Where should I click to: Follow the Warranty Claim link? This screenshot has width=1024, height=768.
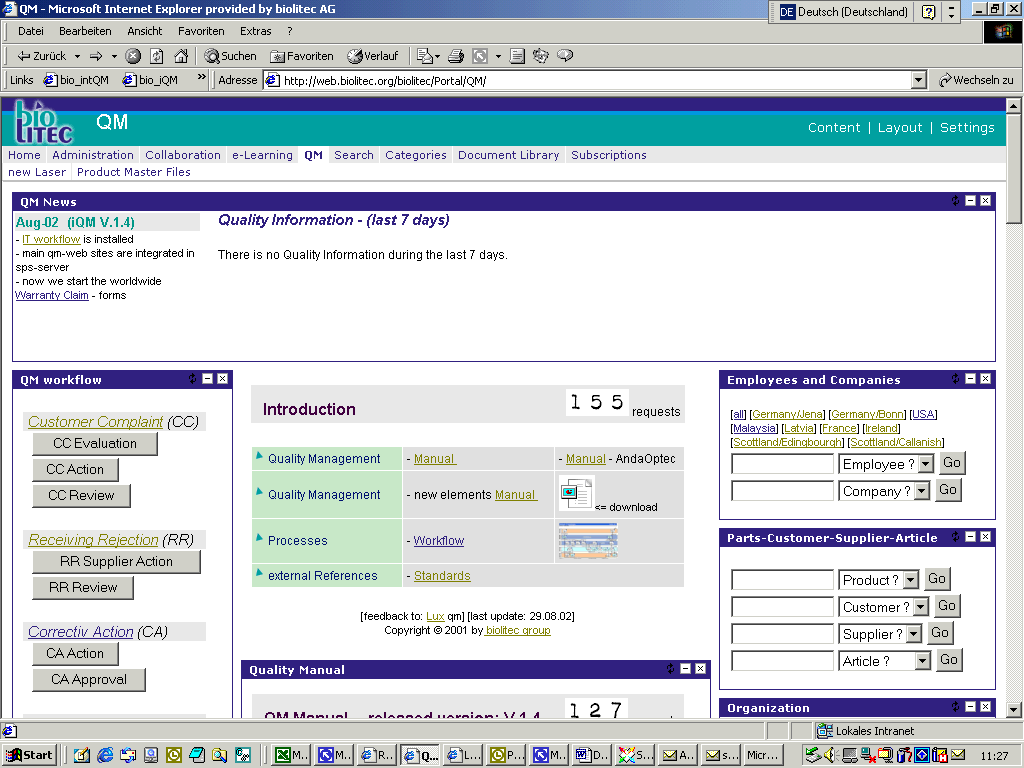click(52, 295)
